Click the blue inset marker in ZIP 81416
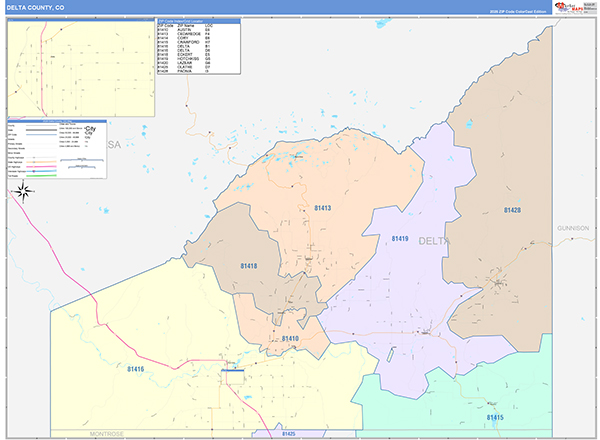The image size is (600, 440). click(x=232, y=370)
